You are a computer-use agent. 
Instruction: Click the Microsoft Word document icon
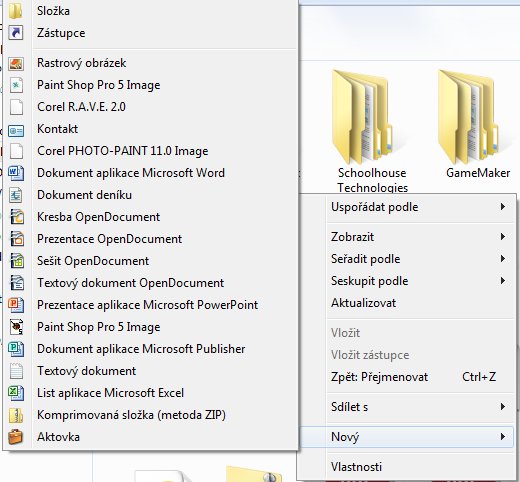tap(16, 173)
